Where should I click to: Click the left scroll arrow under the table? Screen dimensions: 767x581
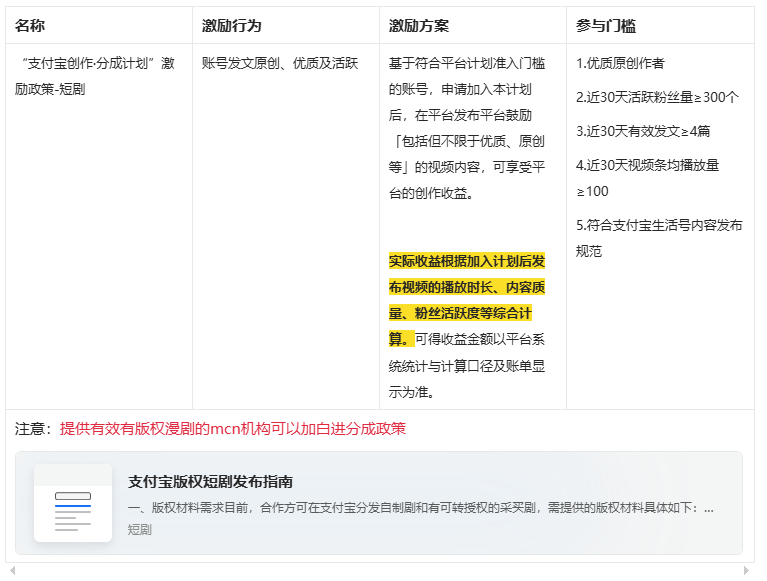tap(13, 570)
